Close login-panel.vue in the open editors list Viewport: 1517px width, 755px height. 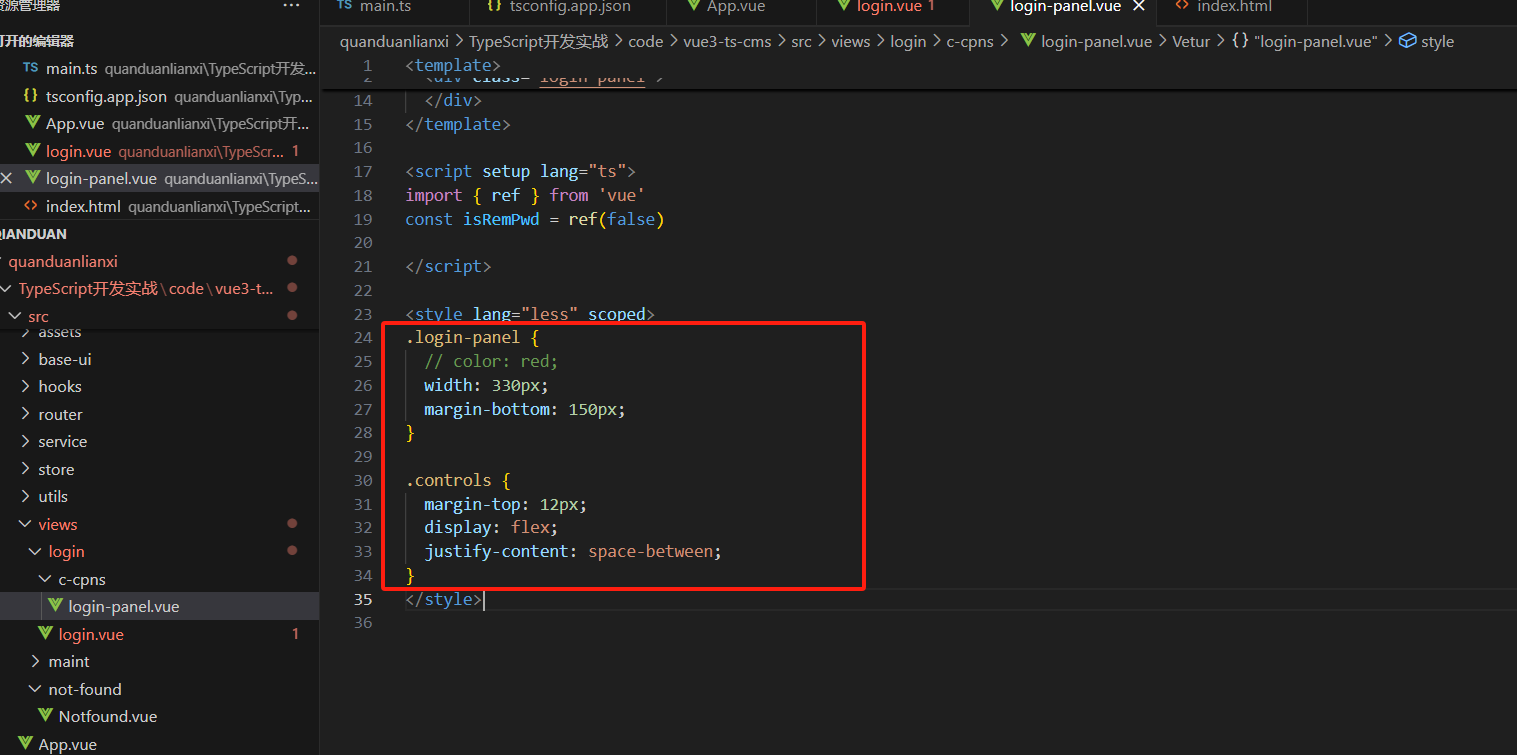click(7, 179)
